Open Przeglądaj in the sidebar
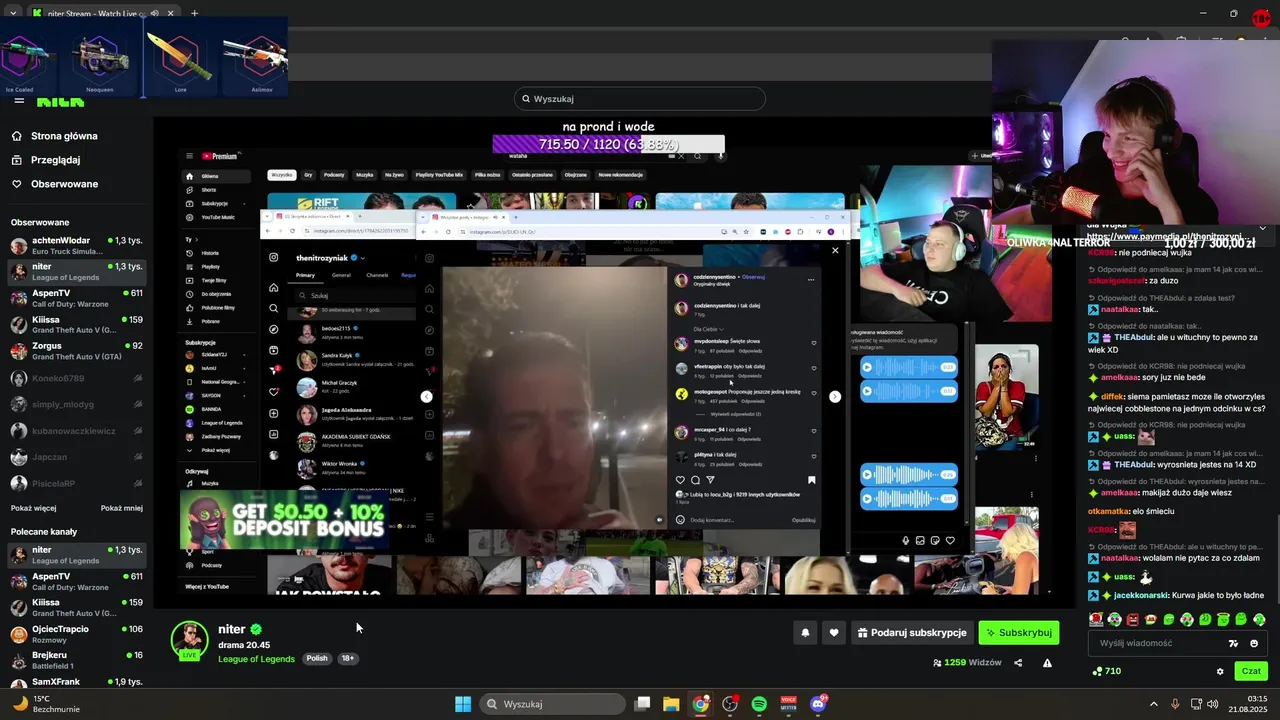The width and height of the screenshot is (1280, 720). tap(55, 160)
